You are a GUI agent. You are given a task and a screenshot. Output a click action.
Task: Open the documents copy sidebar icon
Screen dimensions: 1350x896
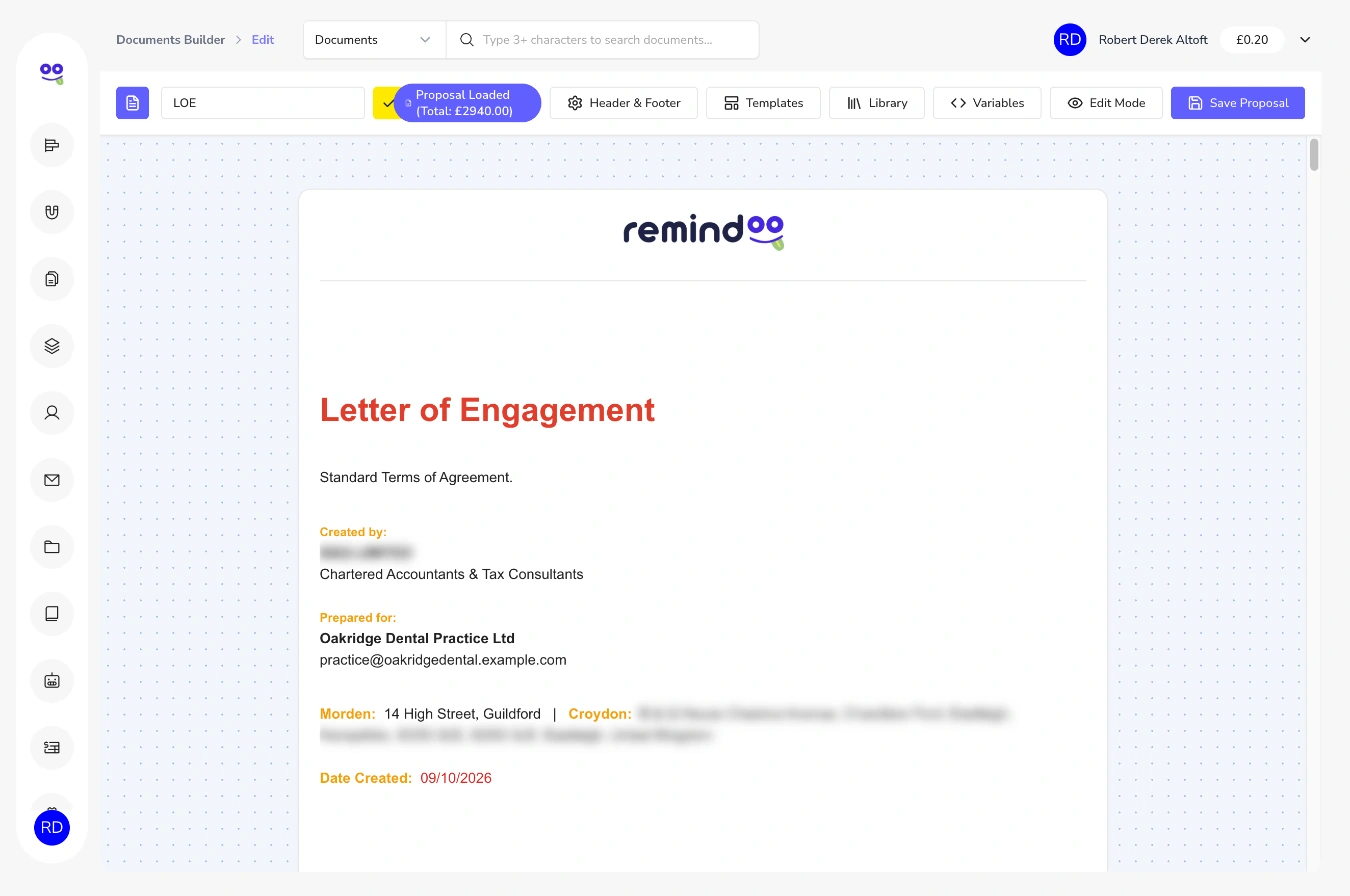52,279
